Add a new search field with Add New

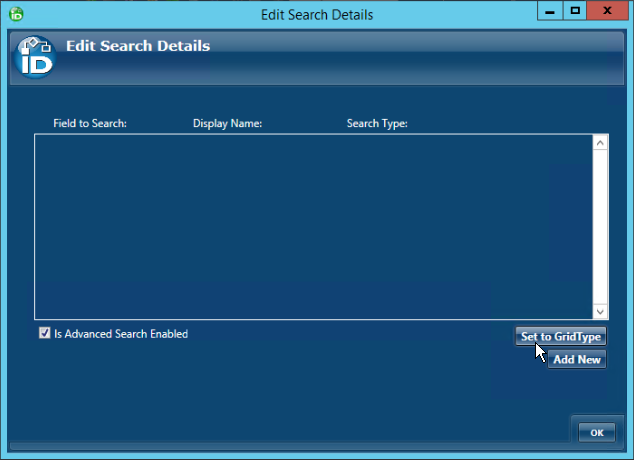577,359
